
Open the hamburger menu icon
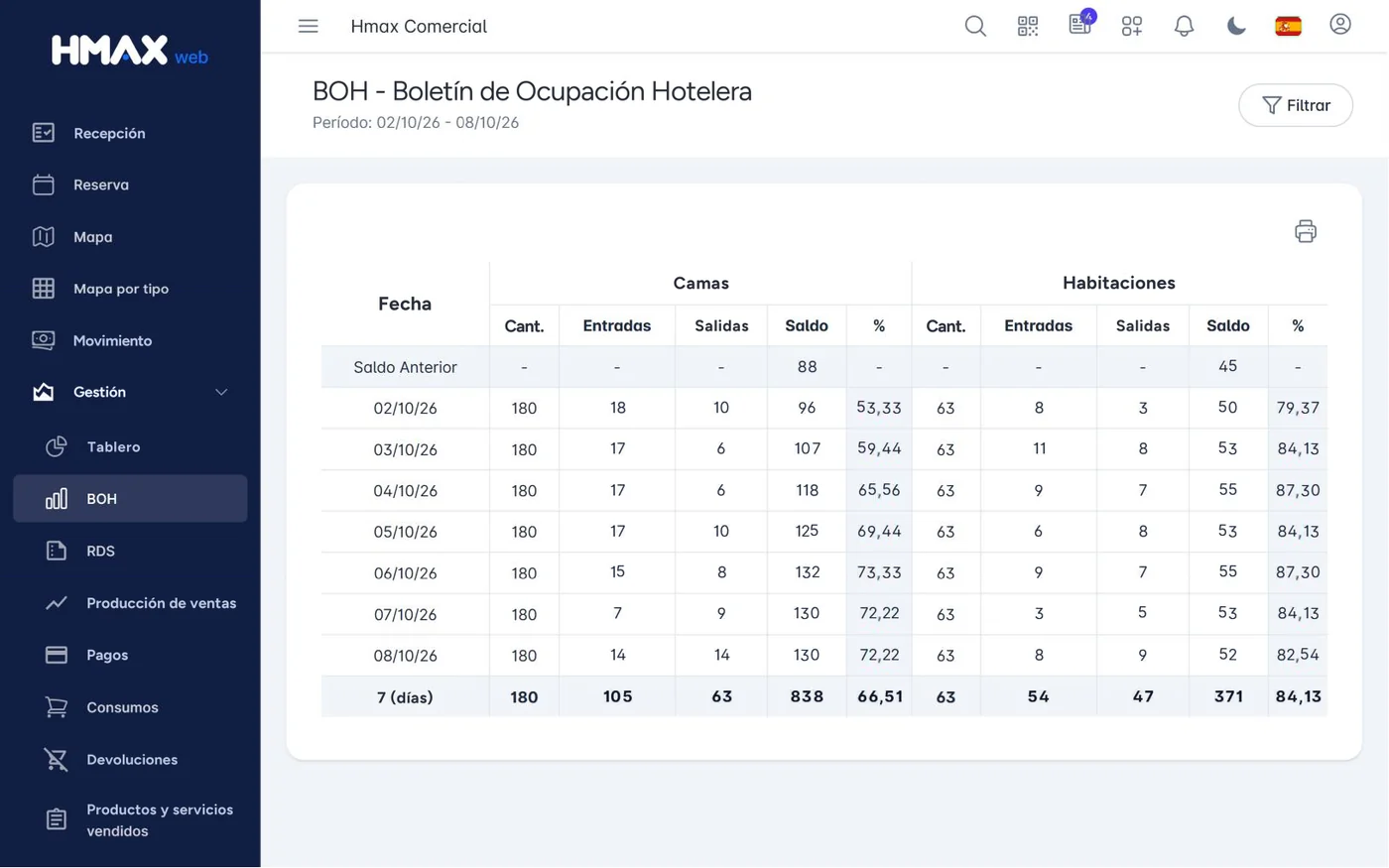[x=309, y=27]
